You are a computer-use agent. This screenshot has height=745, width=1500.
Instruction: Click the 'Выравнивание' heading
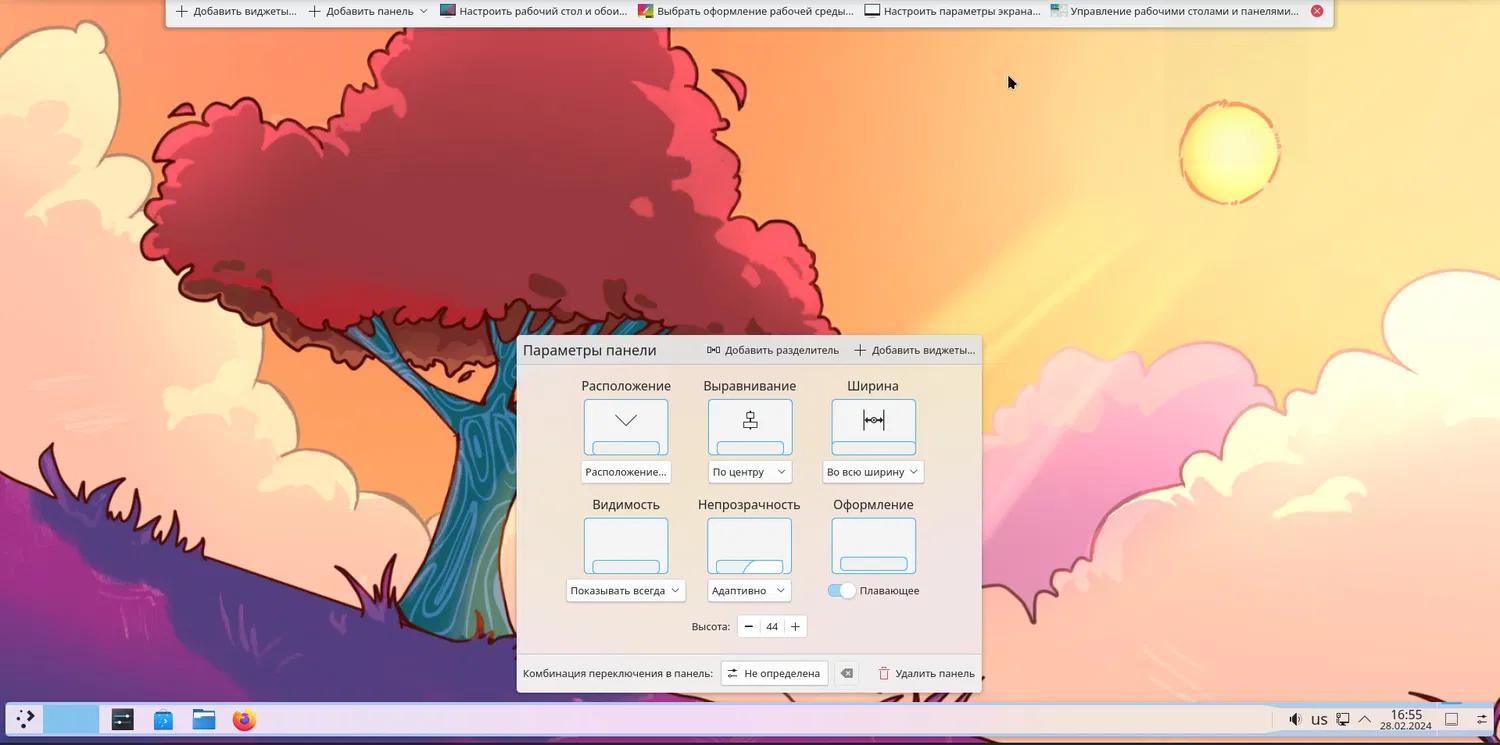click(x=750, y=386)
